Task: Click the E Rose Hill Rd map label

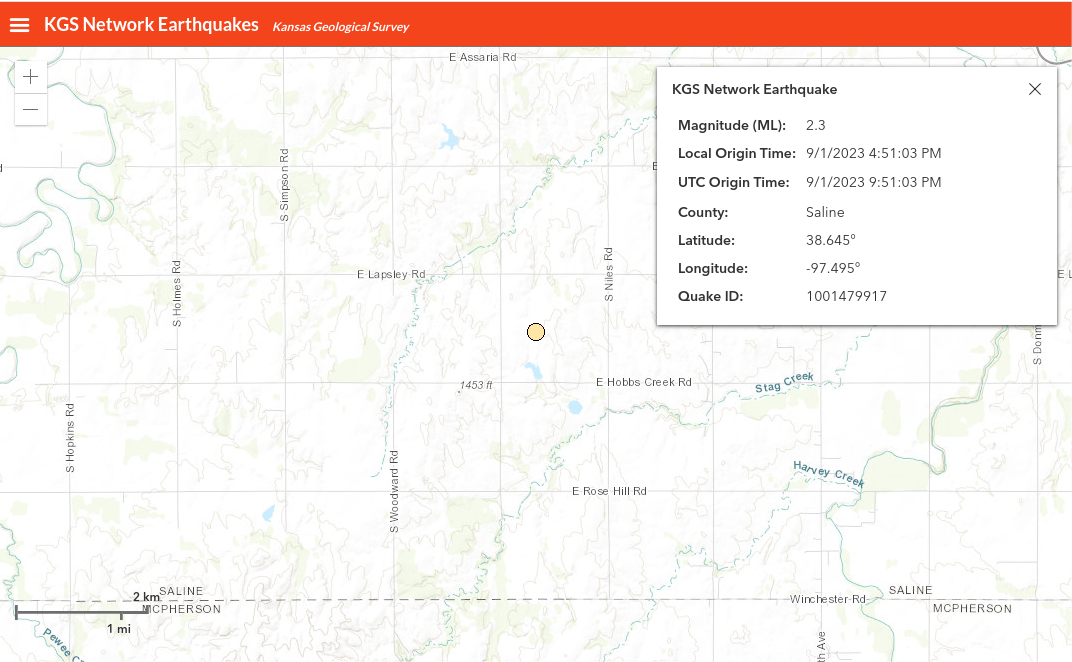Action: click(x=609, y=491)
